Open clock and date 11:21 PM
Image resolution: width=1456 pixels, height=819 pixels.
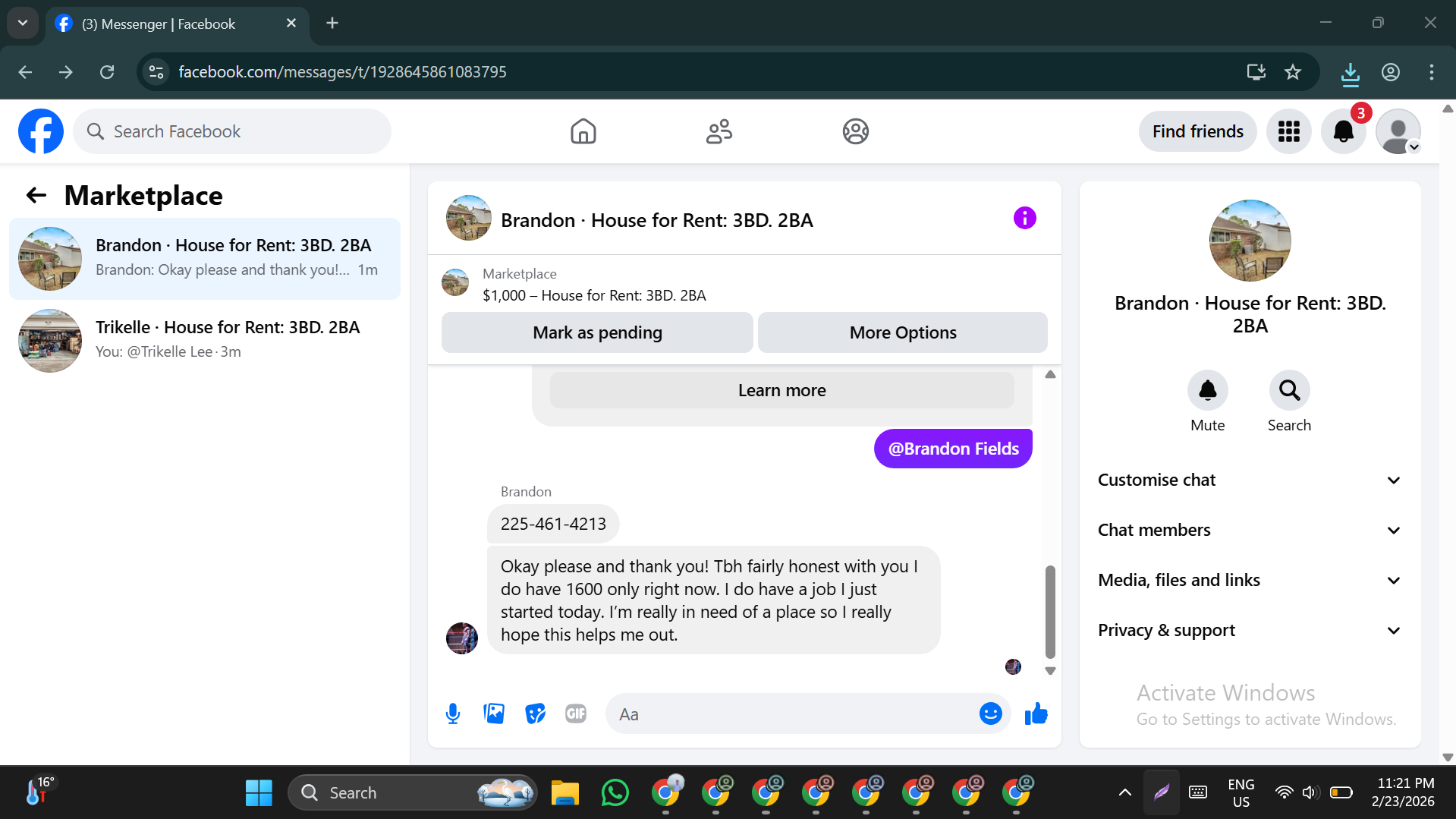click(1404, 792)
